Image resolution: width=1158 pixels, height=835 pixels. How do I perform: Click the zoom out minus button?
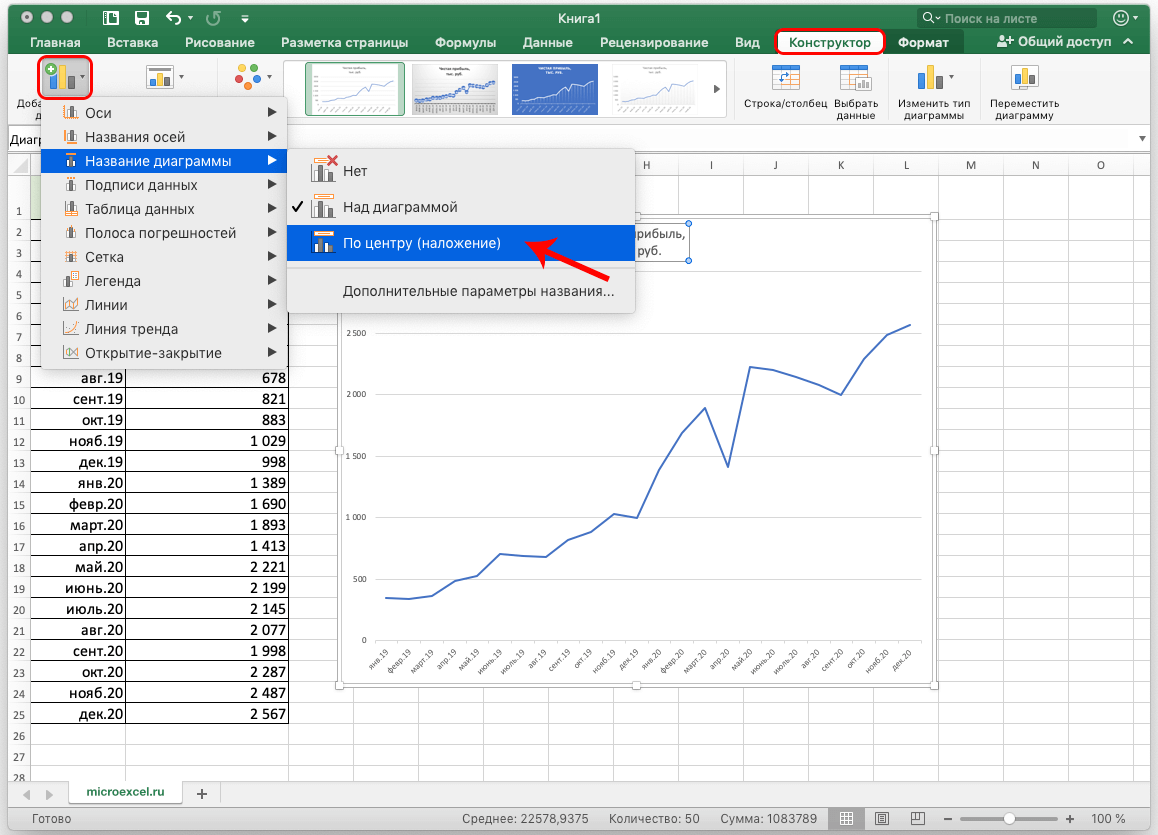[948, 819]
